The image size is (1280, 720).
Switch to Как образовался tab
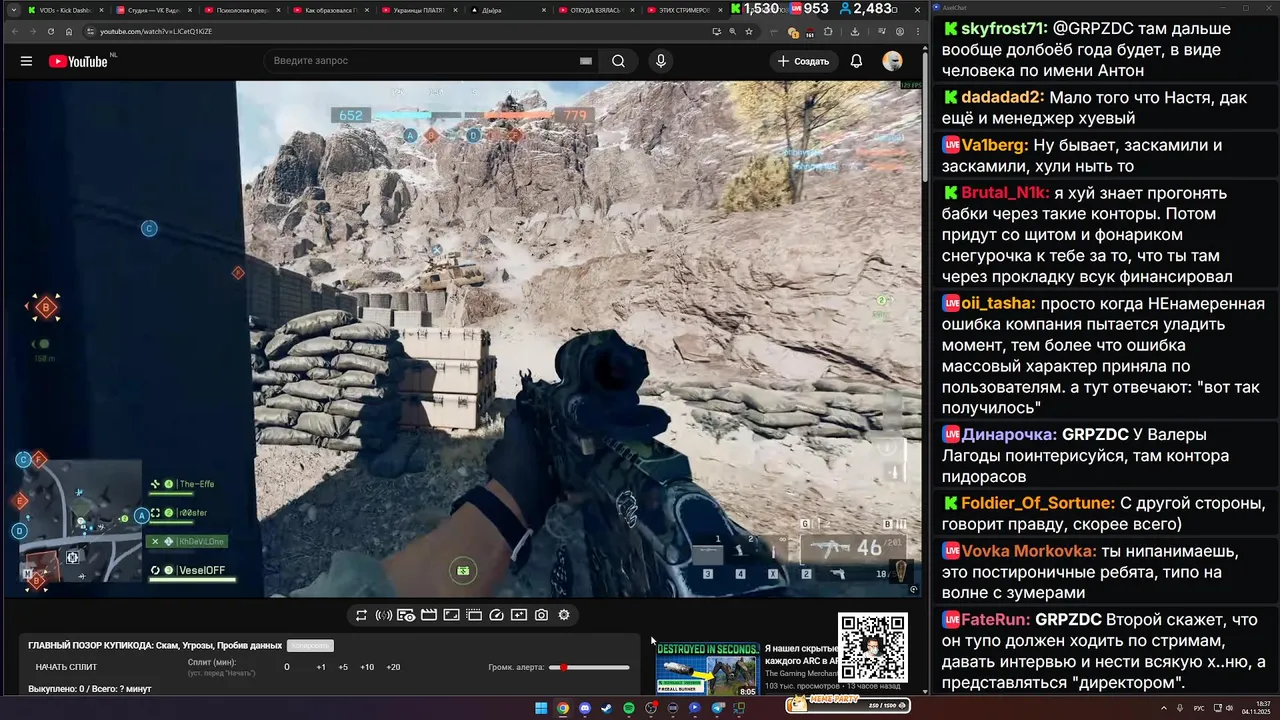point(330,10)
